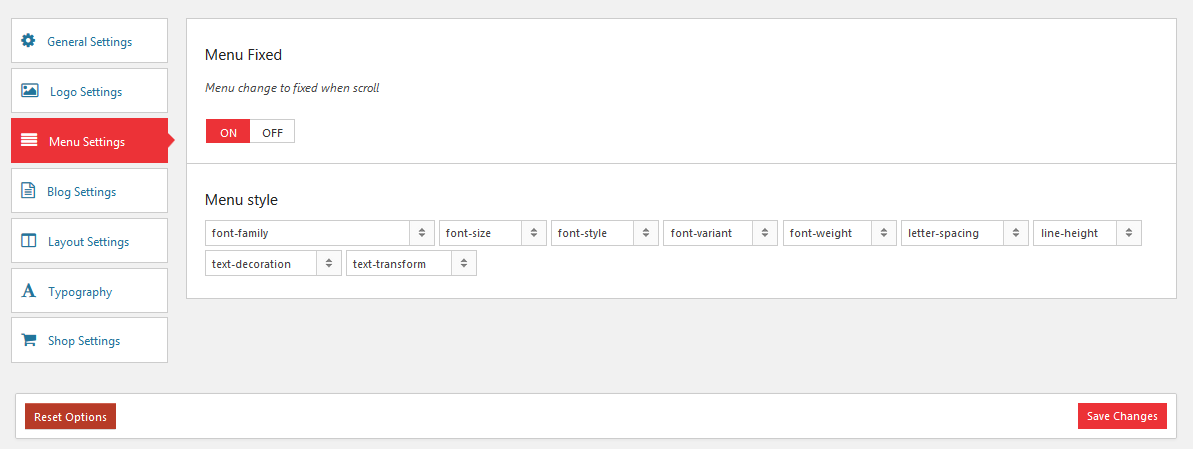Open the text-transform dropdown
Image resolution: width=1193 pixels, height=449 pixels.
click(x=411, y=263)
